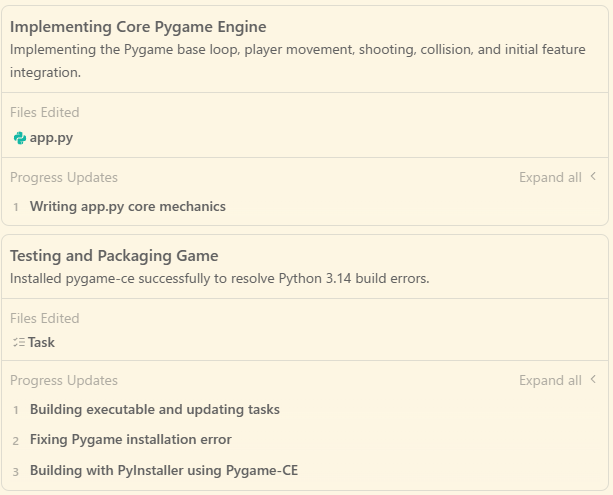Click step number 2 beside 'Fixing Pygame'
Screen dimensions: 613x495
tap(16, 440)
